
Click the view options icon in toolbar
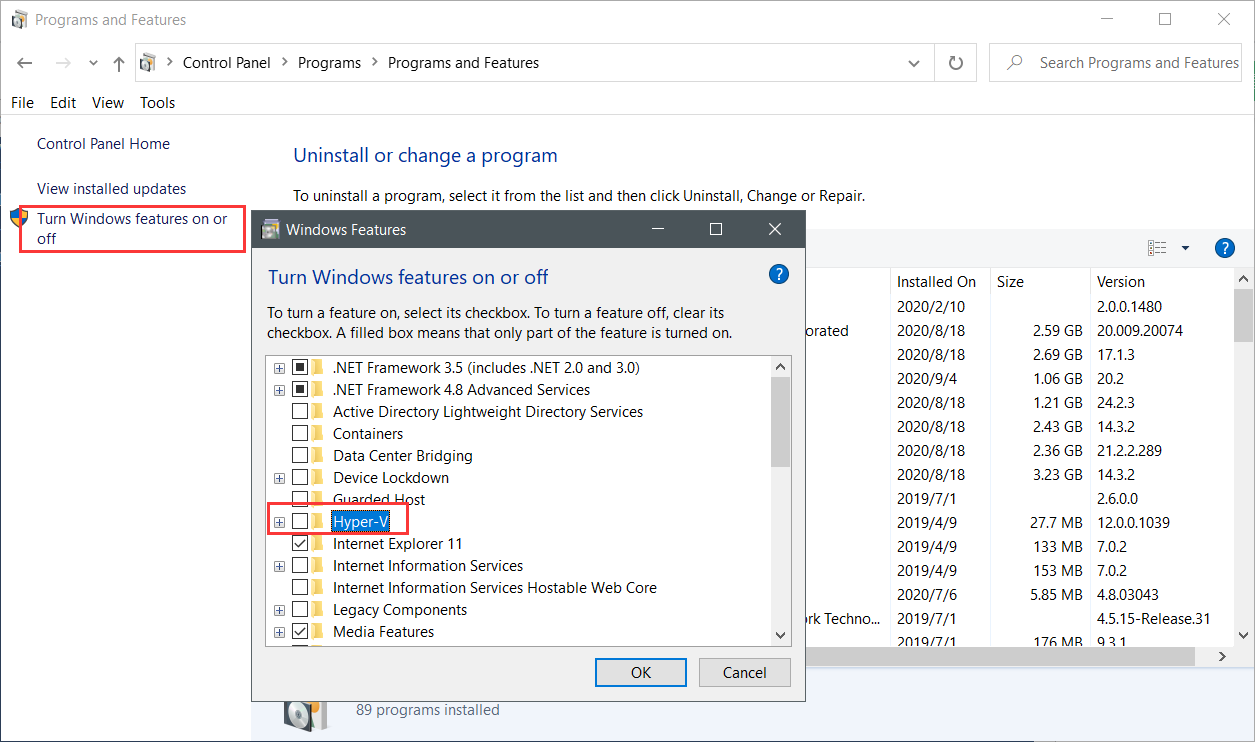click(x=1157, y=248)
